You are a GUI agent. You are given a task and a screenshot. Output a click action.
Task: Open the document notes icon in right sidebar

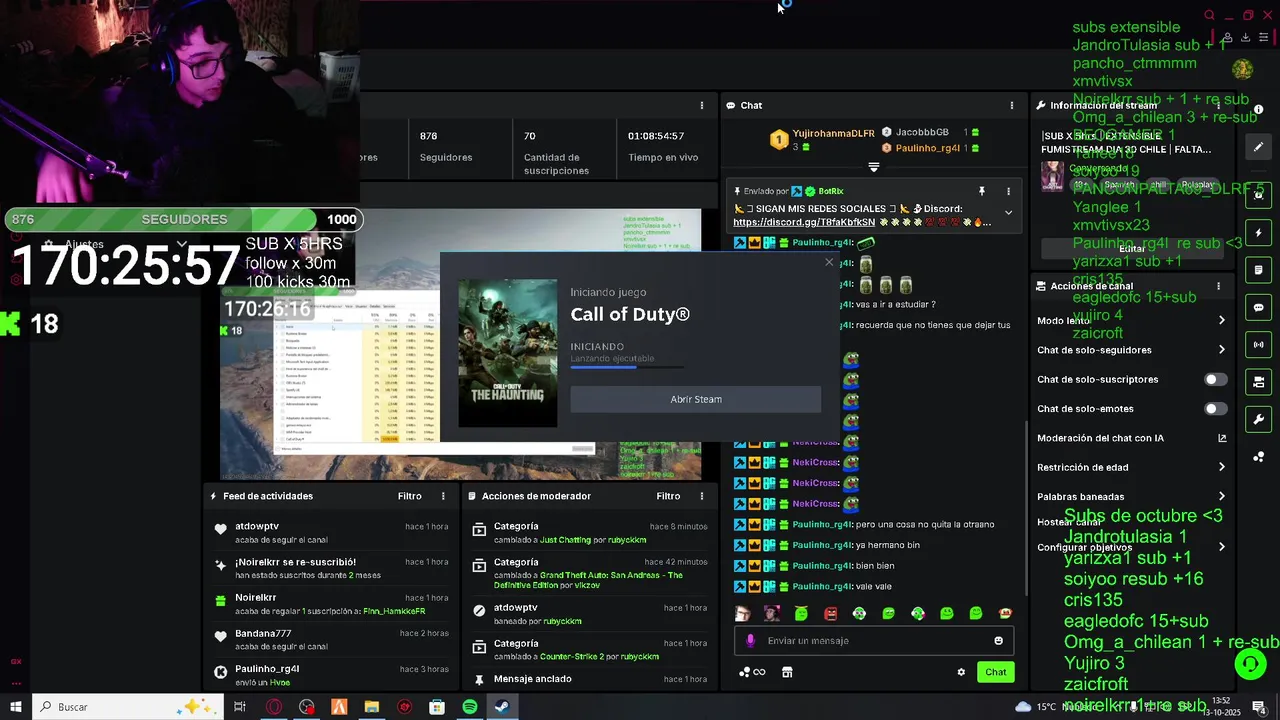(1259, 270)
